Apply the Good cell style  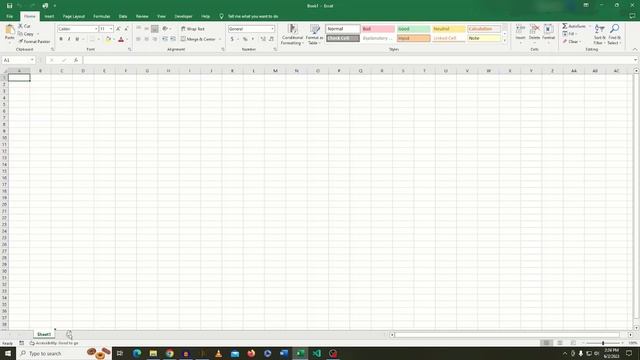pyautogui.click(x=413, y=29)
